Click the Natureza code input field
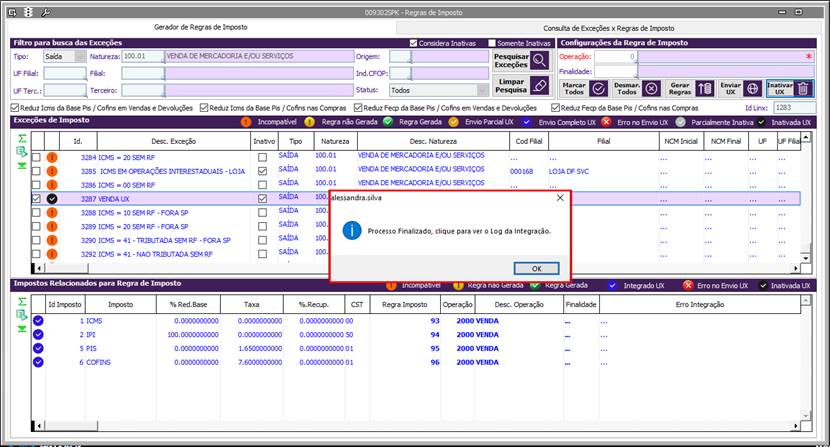The image size is (830, 447). [141, 57]
